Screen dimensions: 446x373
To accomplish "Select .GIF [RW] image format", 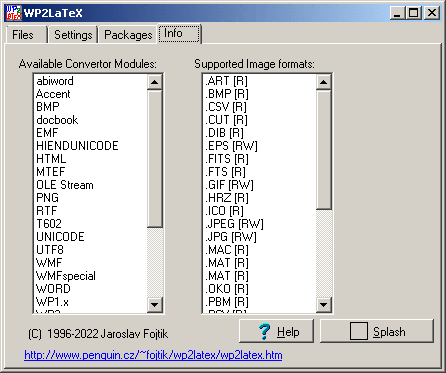I will [259, 185].
